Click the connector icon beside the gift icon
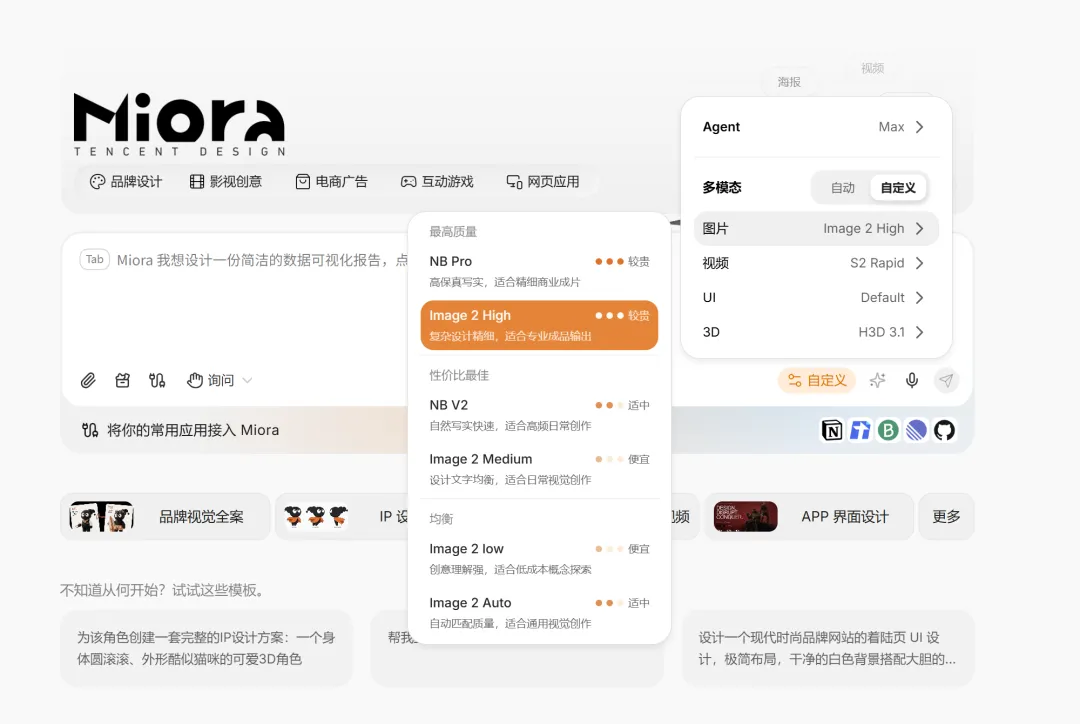This screenshot has height=724, width=1080. 157,380
